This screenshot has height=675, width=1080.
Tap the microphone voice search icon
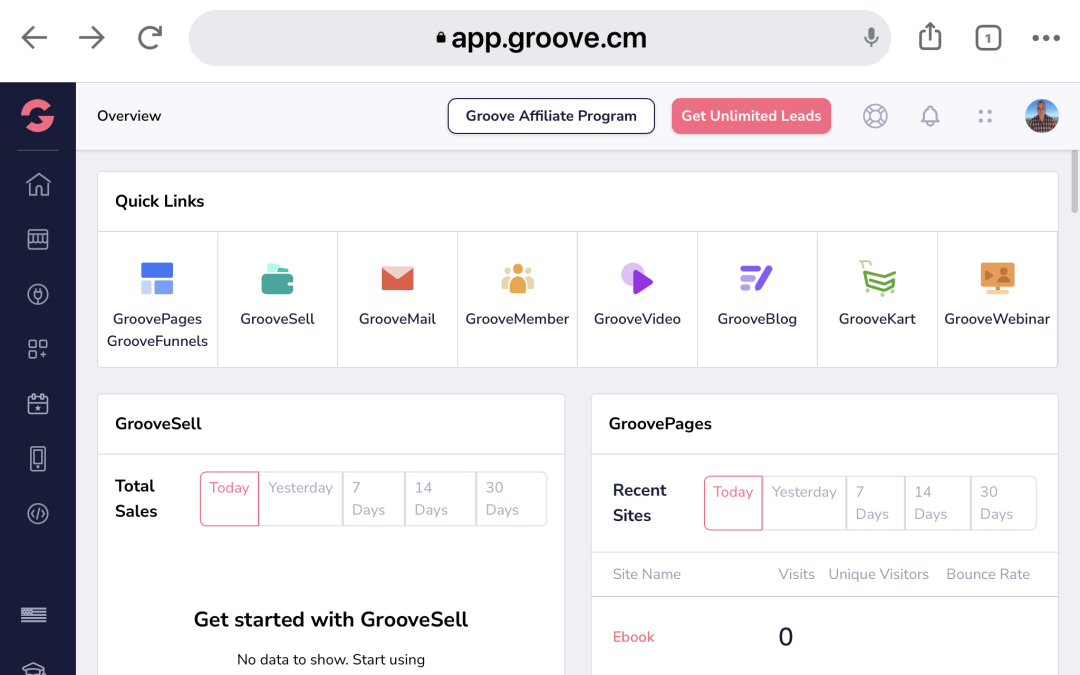871,37
